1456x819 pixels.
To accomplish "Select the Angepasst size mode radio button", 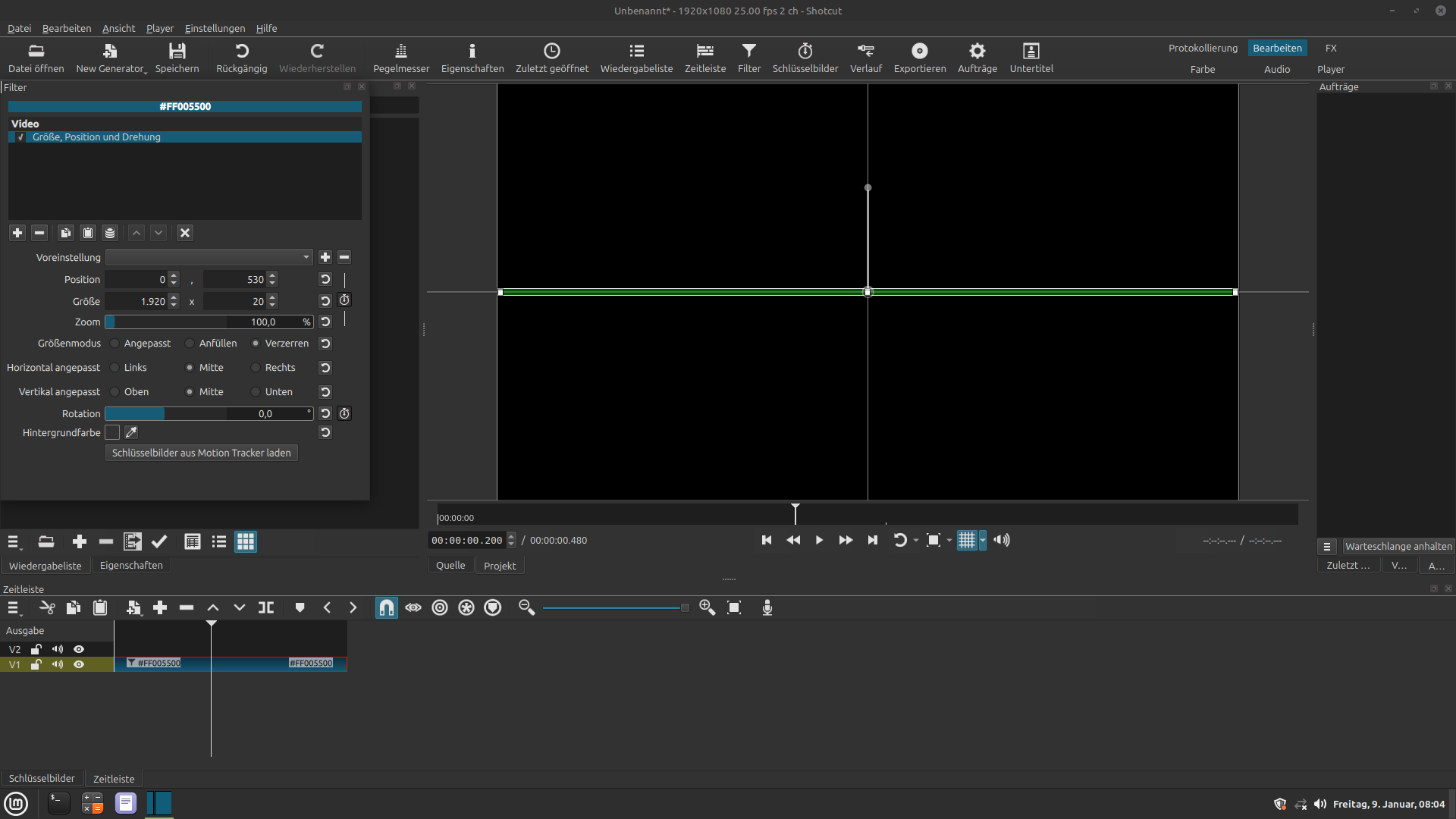I will pos(115,344).
